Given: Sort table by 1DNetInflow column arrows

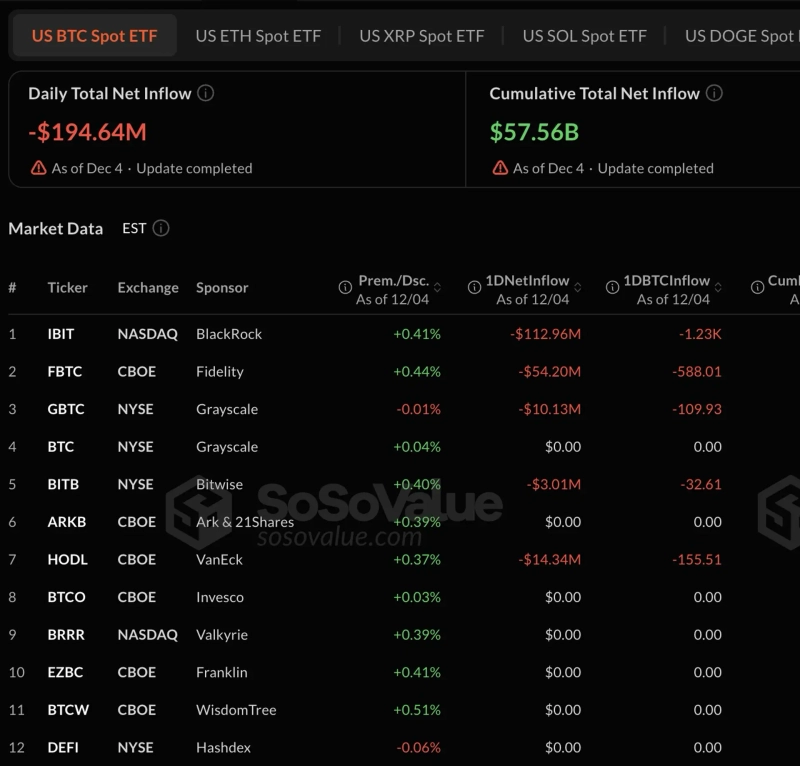Looking at the screenshot, I should [x=578, y=288].
